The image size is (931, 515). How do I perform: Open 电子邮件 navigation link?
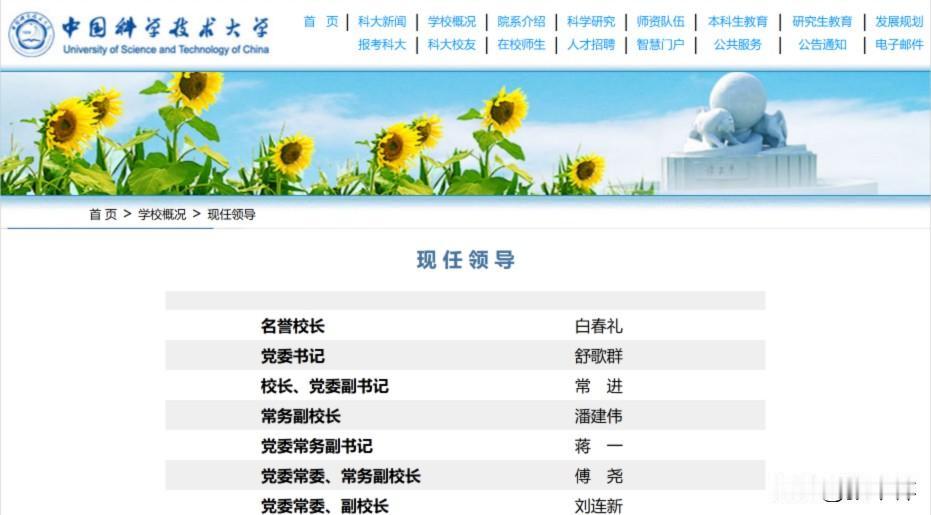pyautogui.click(x=899, y=45)
